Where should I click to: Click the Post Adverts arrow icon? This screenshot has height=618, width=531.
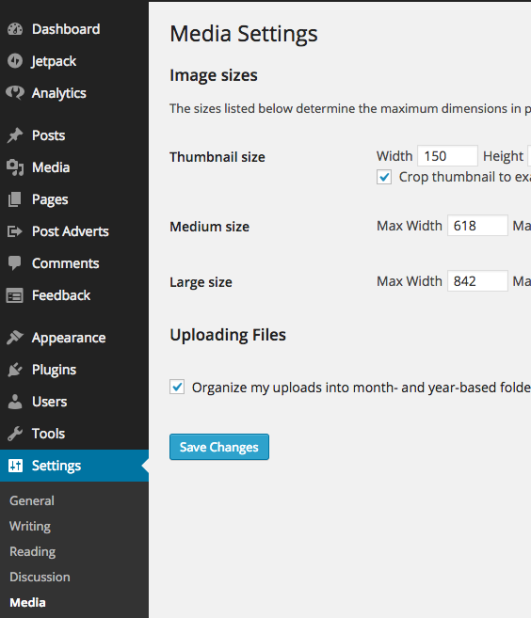(15, 231)
